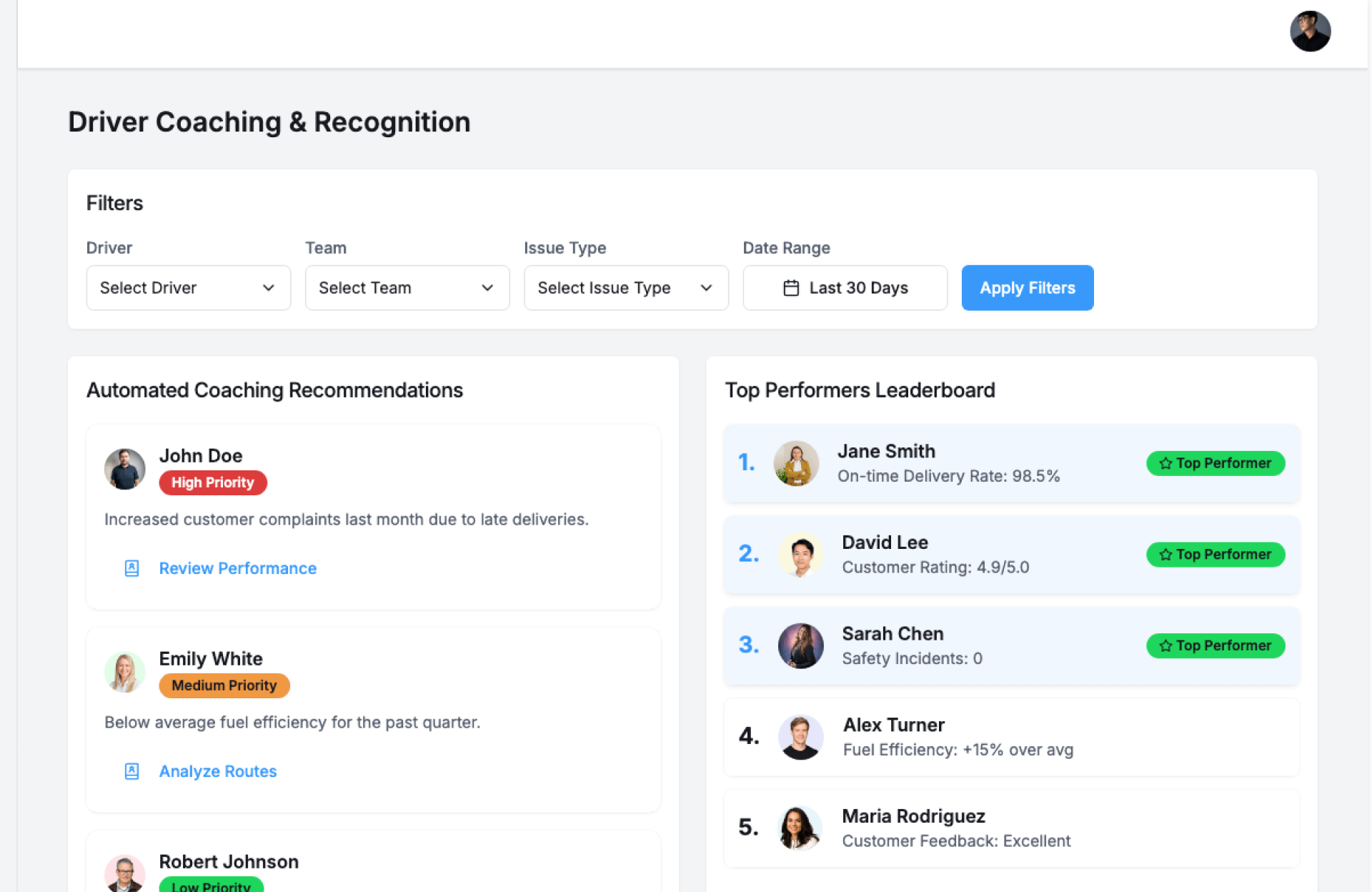Expand the Select Team dropdown
Screen dimensions: 1372x892
407,288
